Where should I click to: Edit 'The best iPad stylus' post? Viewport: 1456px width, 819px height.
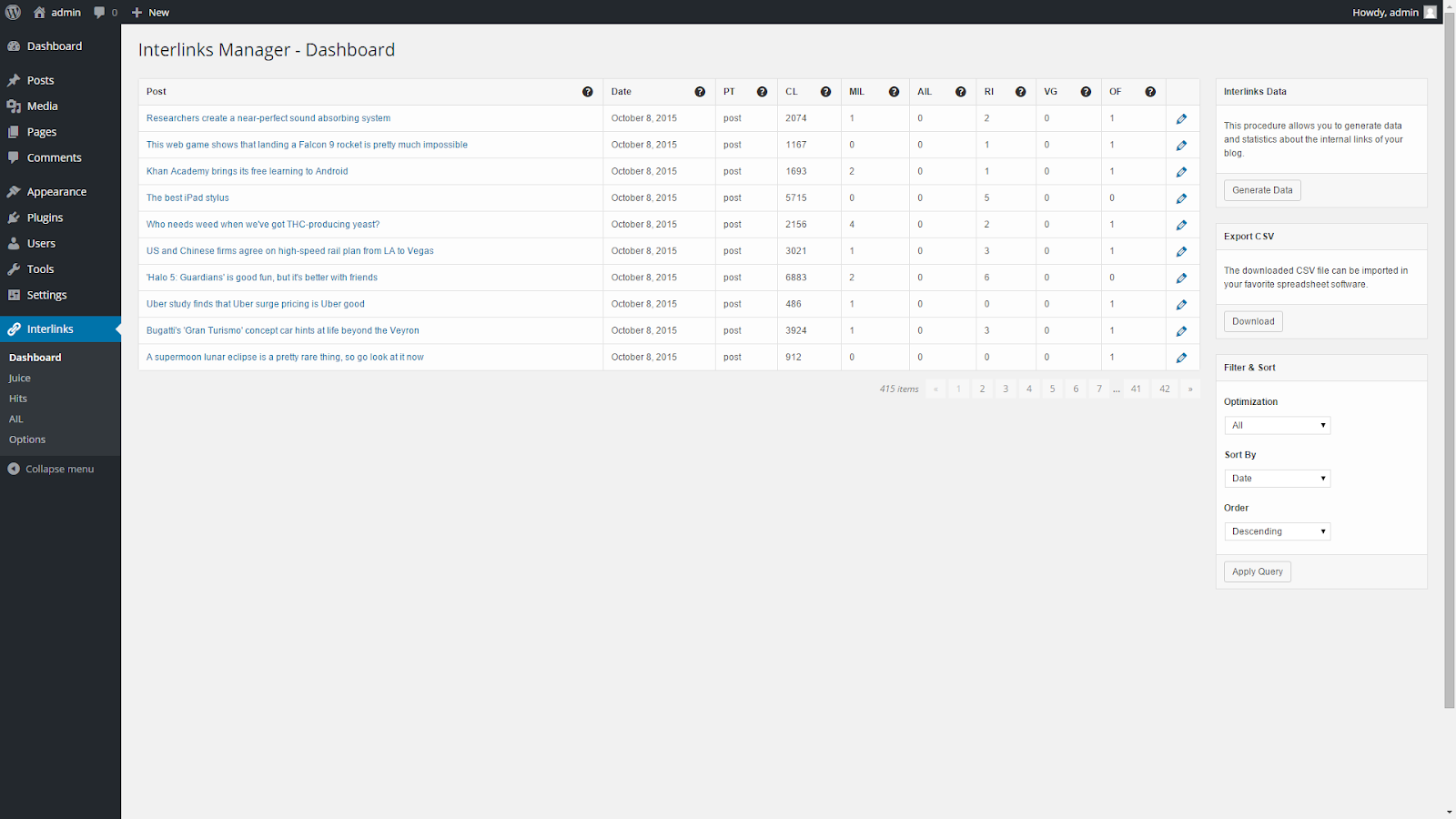(x=1181, y=198)
